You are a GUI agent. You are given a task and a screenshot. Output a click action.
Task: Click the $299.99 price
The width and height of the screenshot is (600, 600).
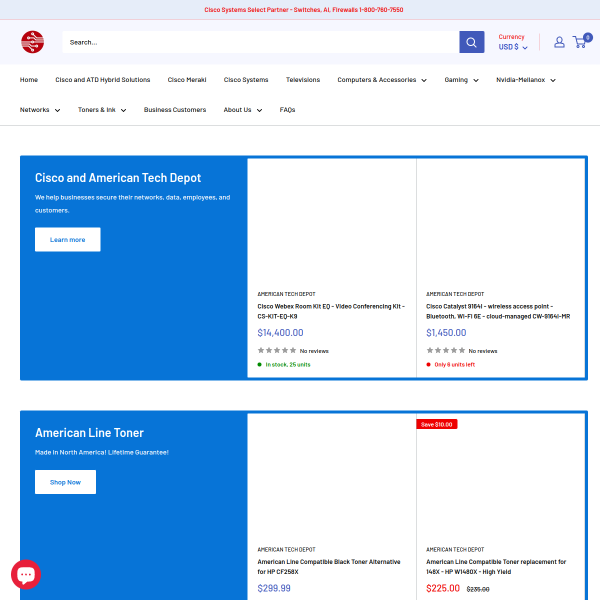pos(274,588)
